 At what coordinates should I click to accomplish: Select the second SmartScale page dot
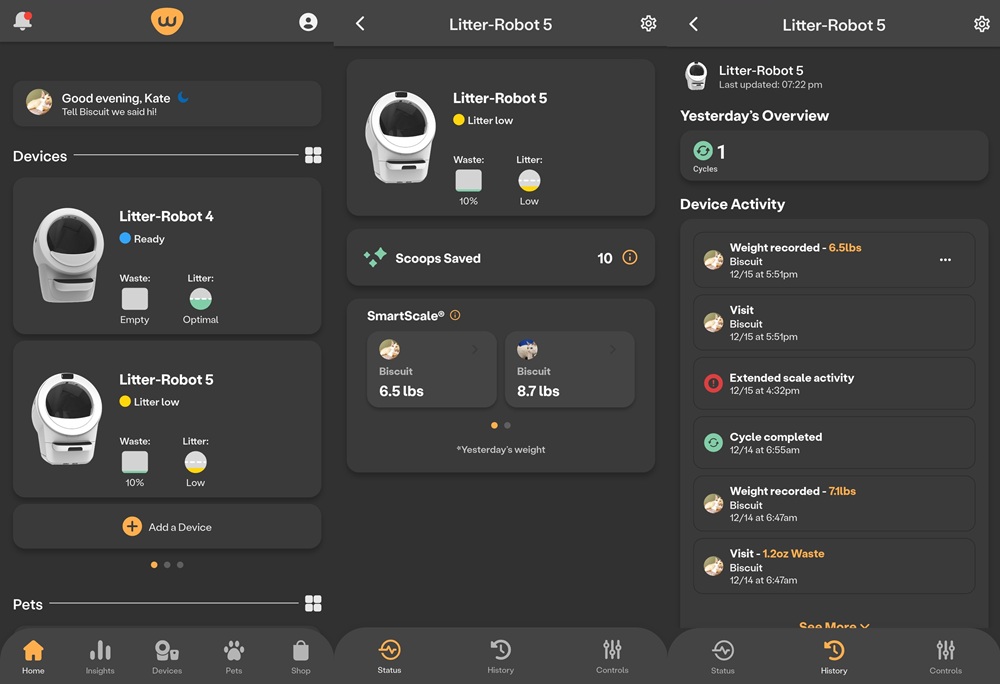click(507, 425)
